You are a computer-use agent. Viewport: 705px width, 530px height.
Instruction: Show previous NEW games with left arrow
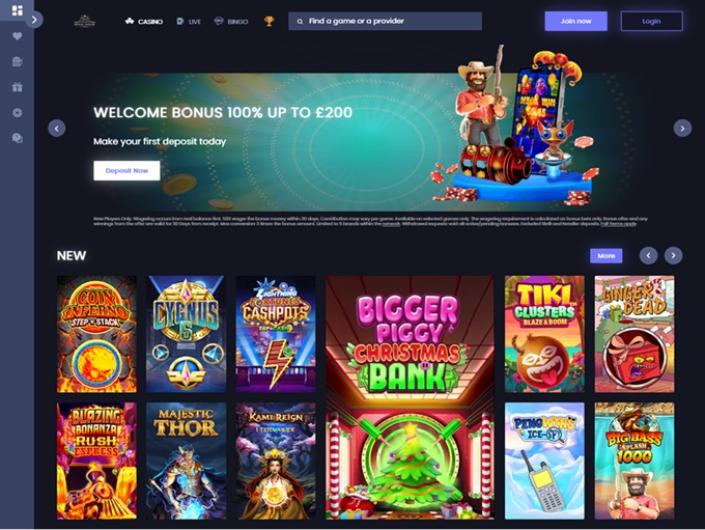tap(648, 255)
